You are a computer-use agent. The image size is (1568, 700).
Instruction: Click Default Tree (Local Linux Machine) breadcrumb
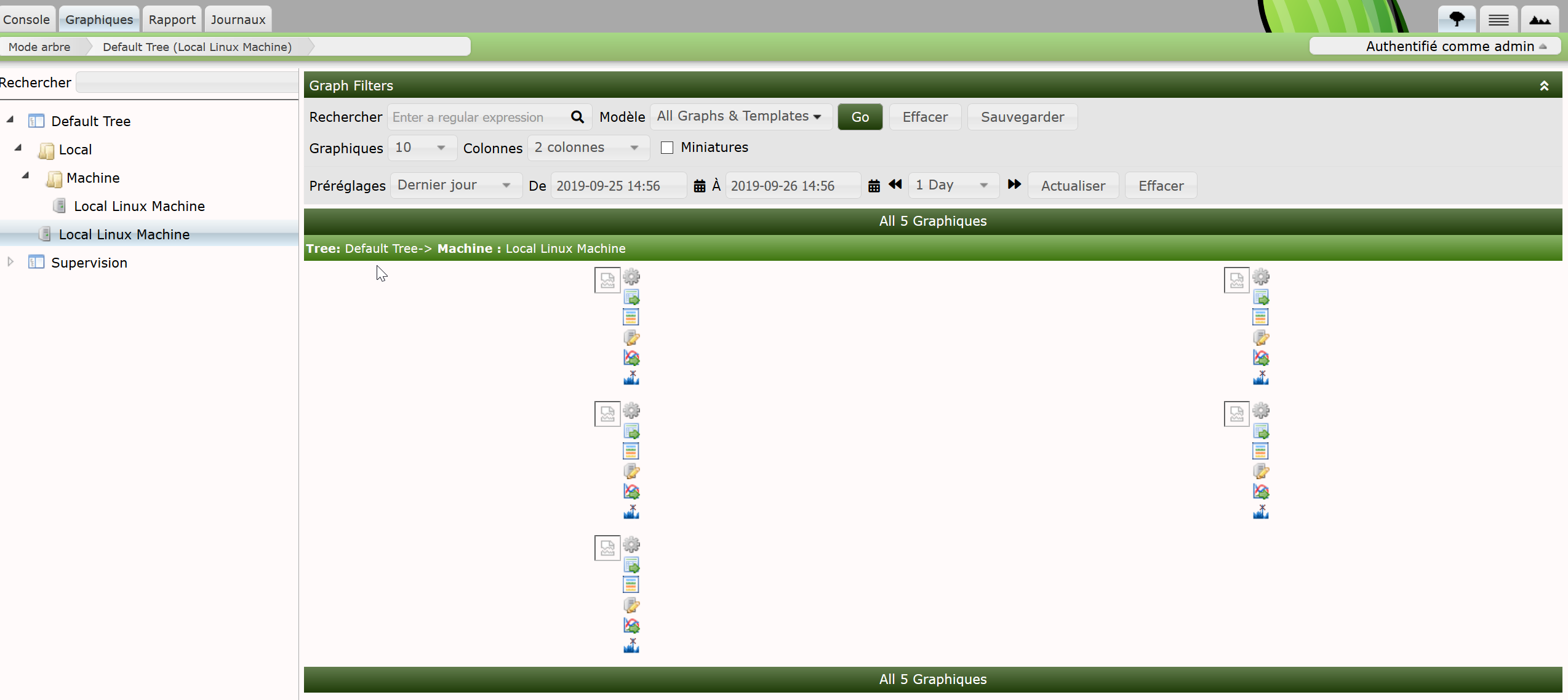coord(198,47)
